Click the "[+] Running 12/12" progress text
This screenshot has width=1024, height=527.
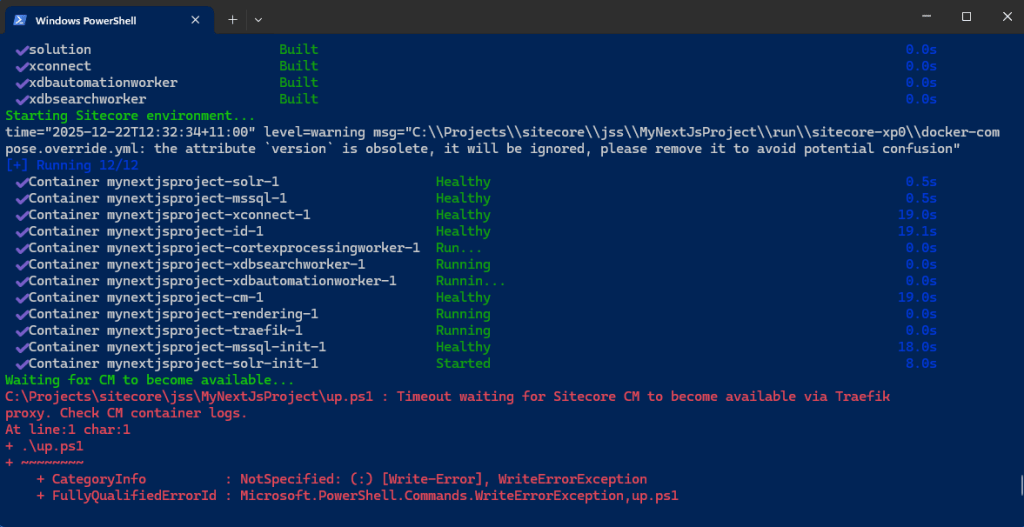point(72,165)
